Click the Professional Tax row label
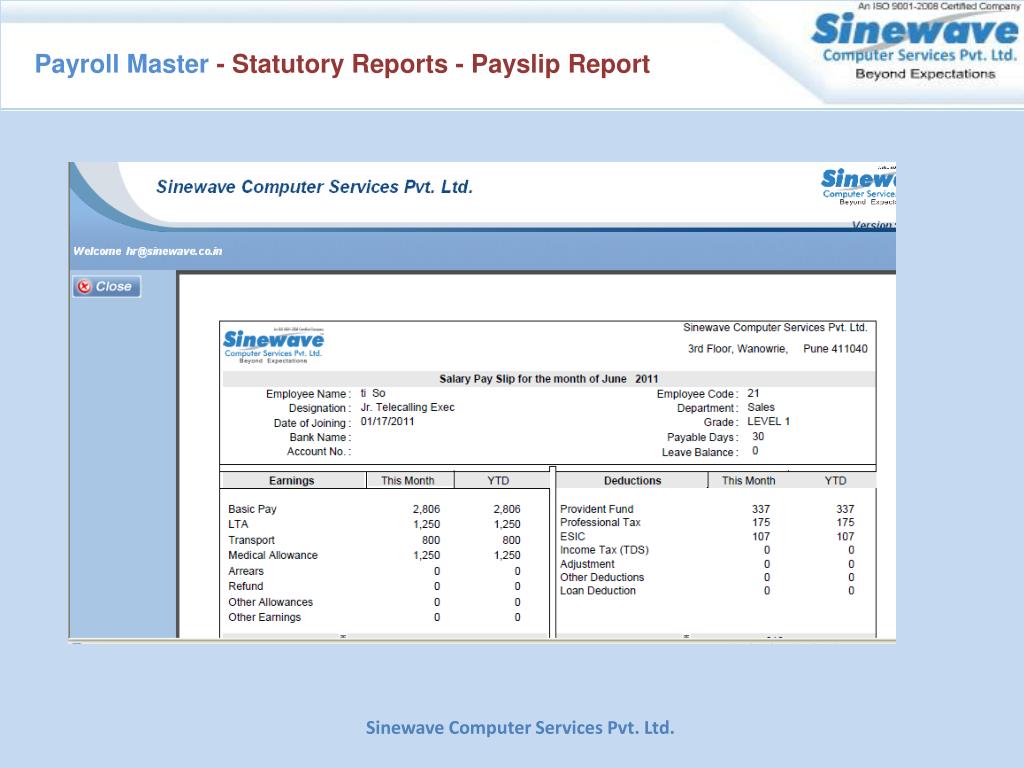 coord(600,522)
